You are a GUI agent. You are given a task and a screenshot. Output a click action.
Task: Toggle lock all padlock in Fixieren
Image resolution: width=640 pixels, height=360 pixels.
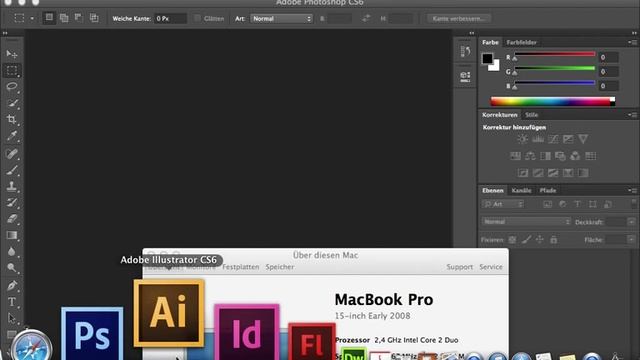pos(553,240)
